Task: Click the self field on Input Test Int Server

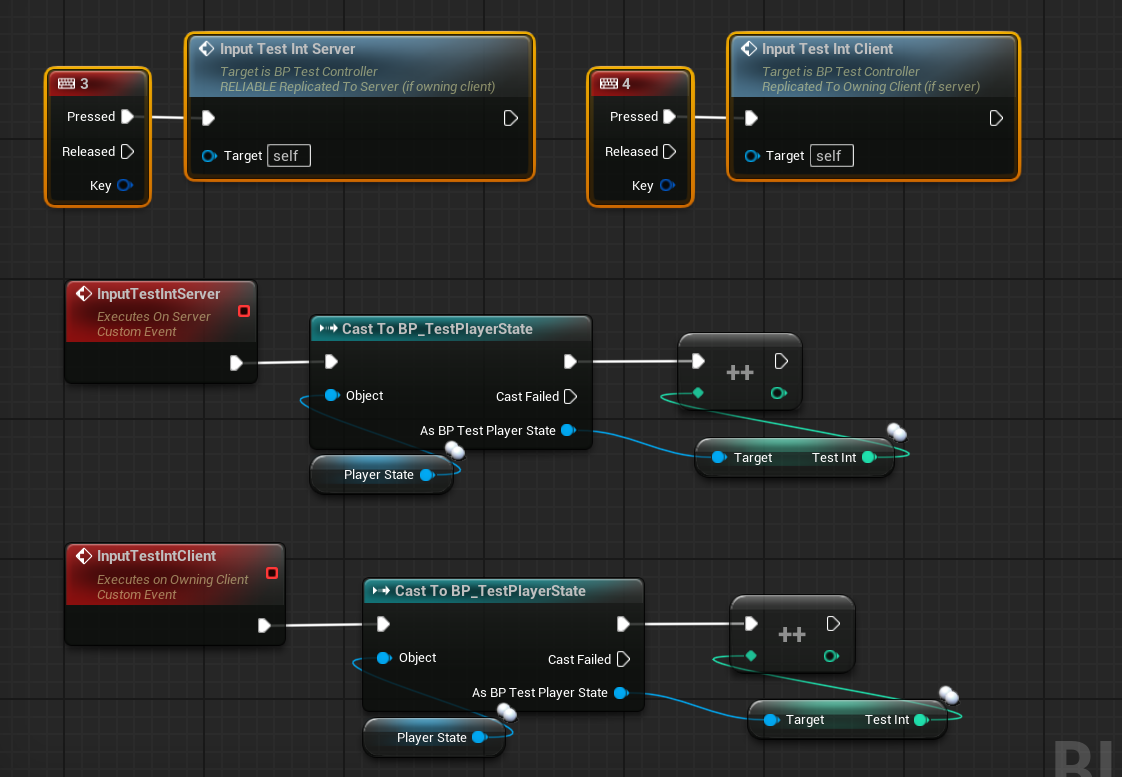Action: pos(289,156)
